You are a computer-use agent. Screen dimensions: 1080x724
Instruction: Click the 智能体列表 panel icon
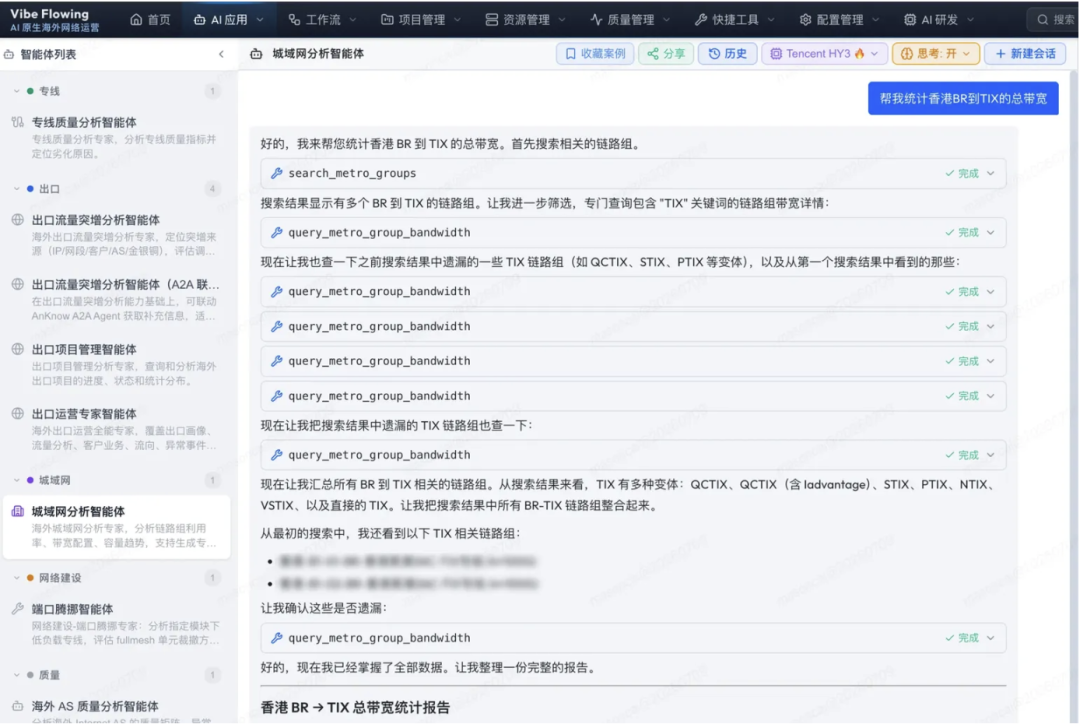click(9, 54)
